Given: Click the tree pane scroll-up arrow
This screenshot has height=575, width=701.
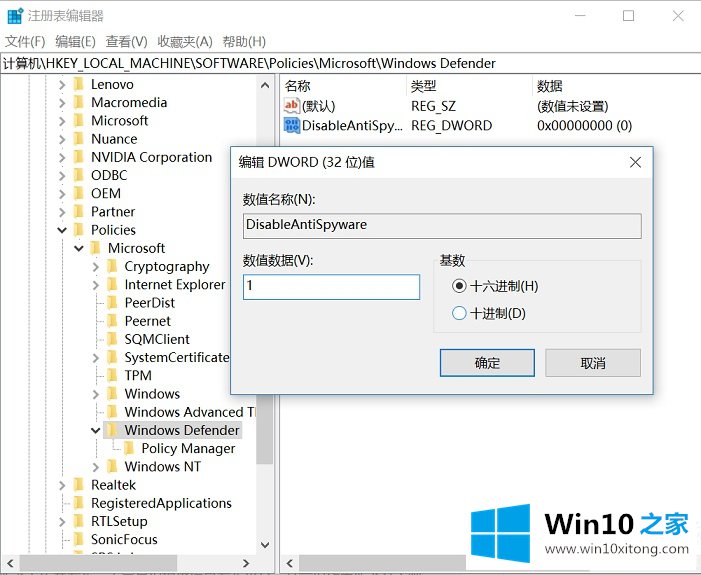Looking at the screenshot, I should coord(265,85).
